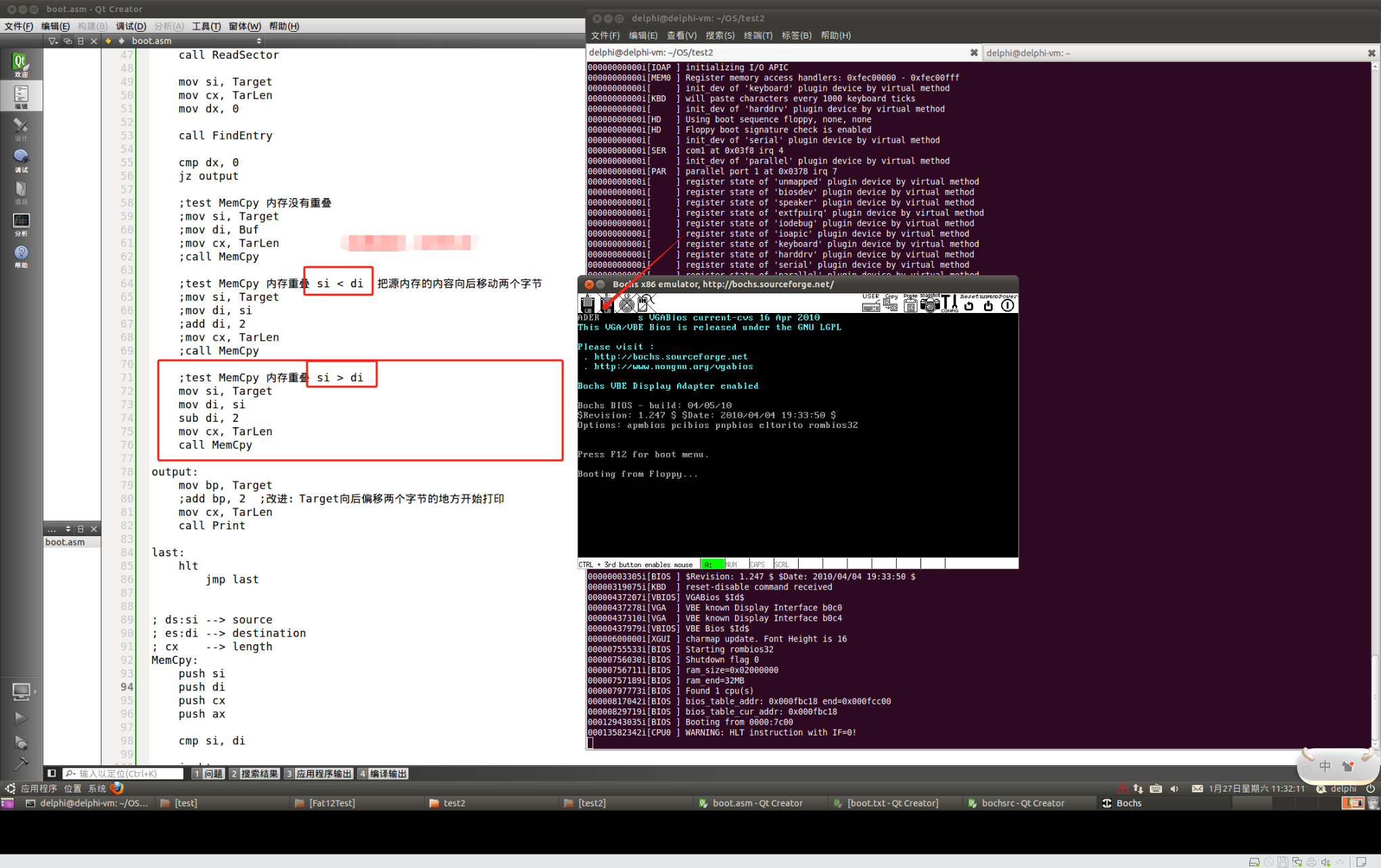Click Bochs floppy A: drive icon
Viewport: 1381px width, 868px height.
[x=587, y=305]
